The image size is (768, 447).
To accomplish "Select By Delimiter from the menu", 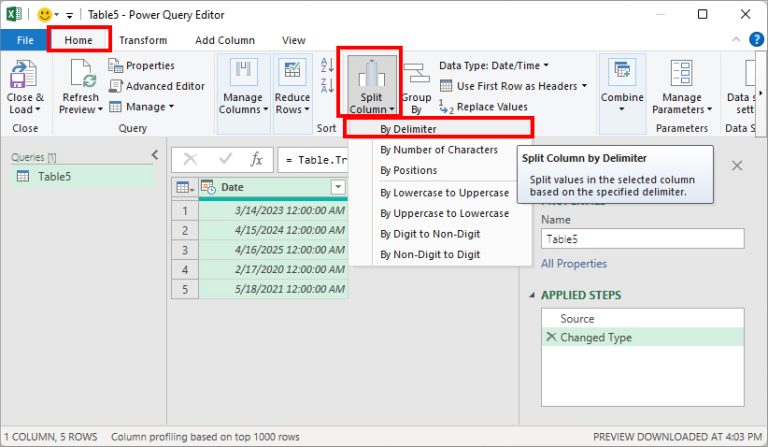I will click(x=407, y=129).
